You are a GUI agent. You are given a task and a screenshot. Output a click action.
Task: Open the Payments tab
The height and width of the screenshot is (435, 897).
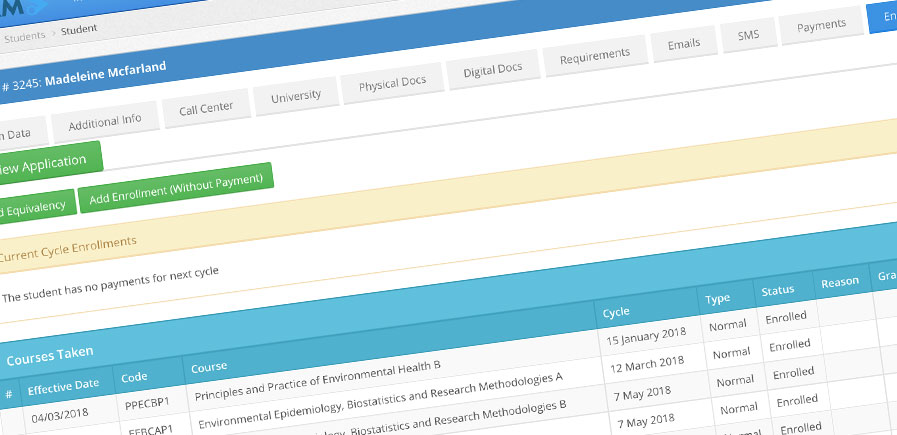tap(821, 25)
